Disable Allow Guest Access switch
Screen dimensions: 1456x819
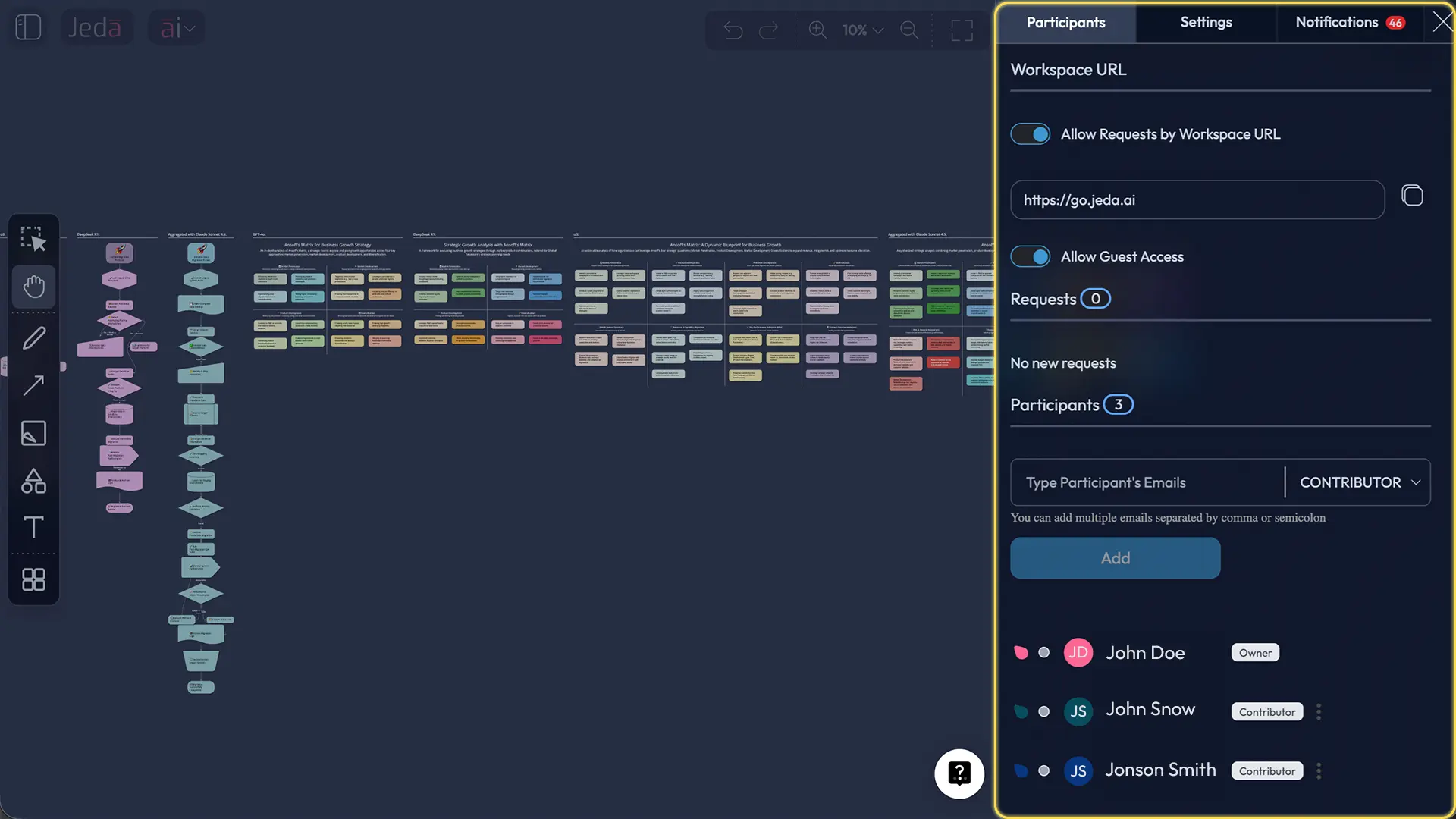point(1031,256)
